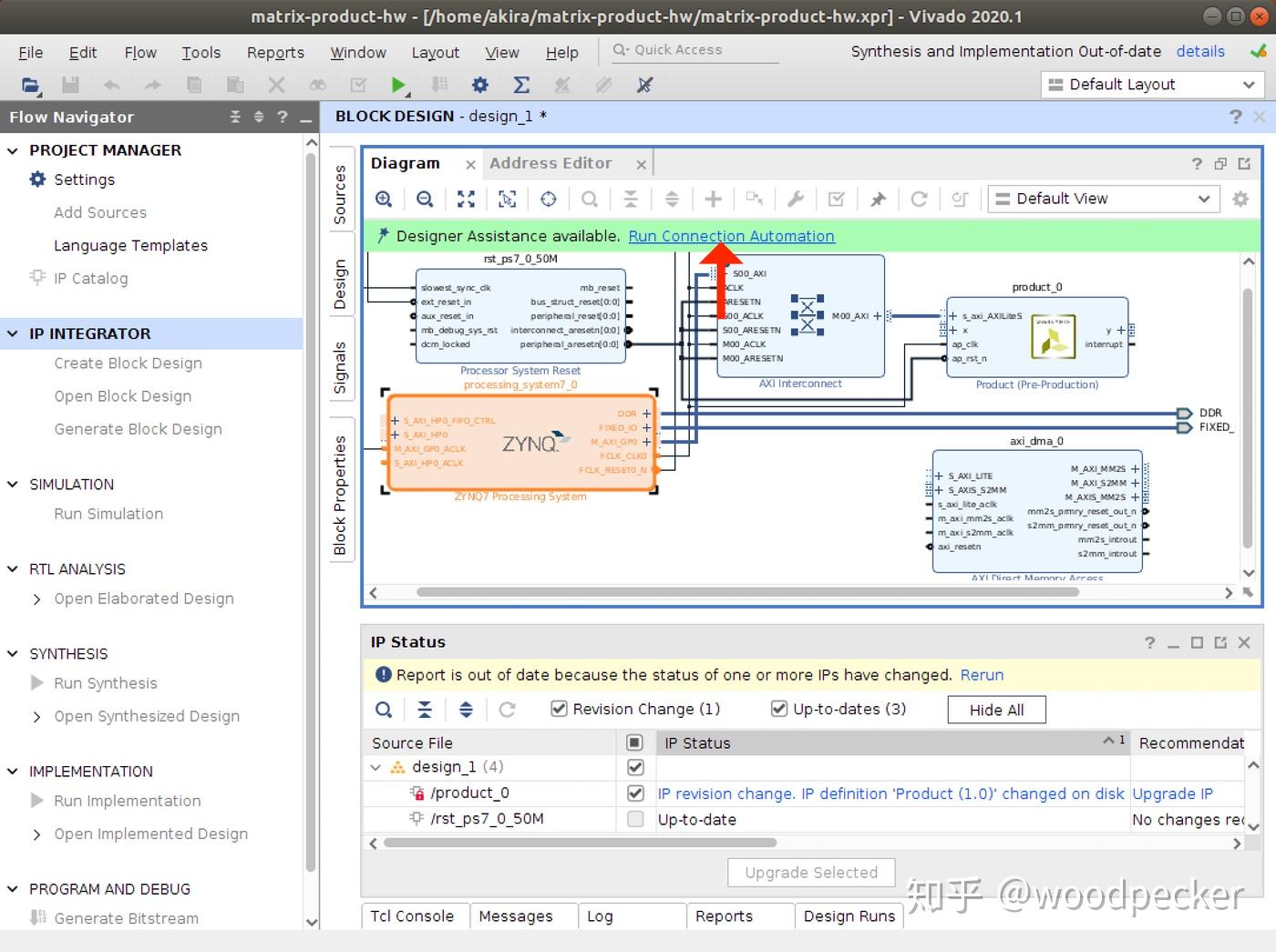
Task: Click the wrench customize block icon
Action: click(795, 199)
